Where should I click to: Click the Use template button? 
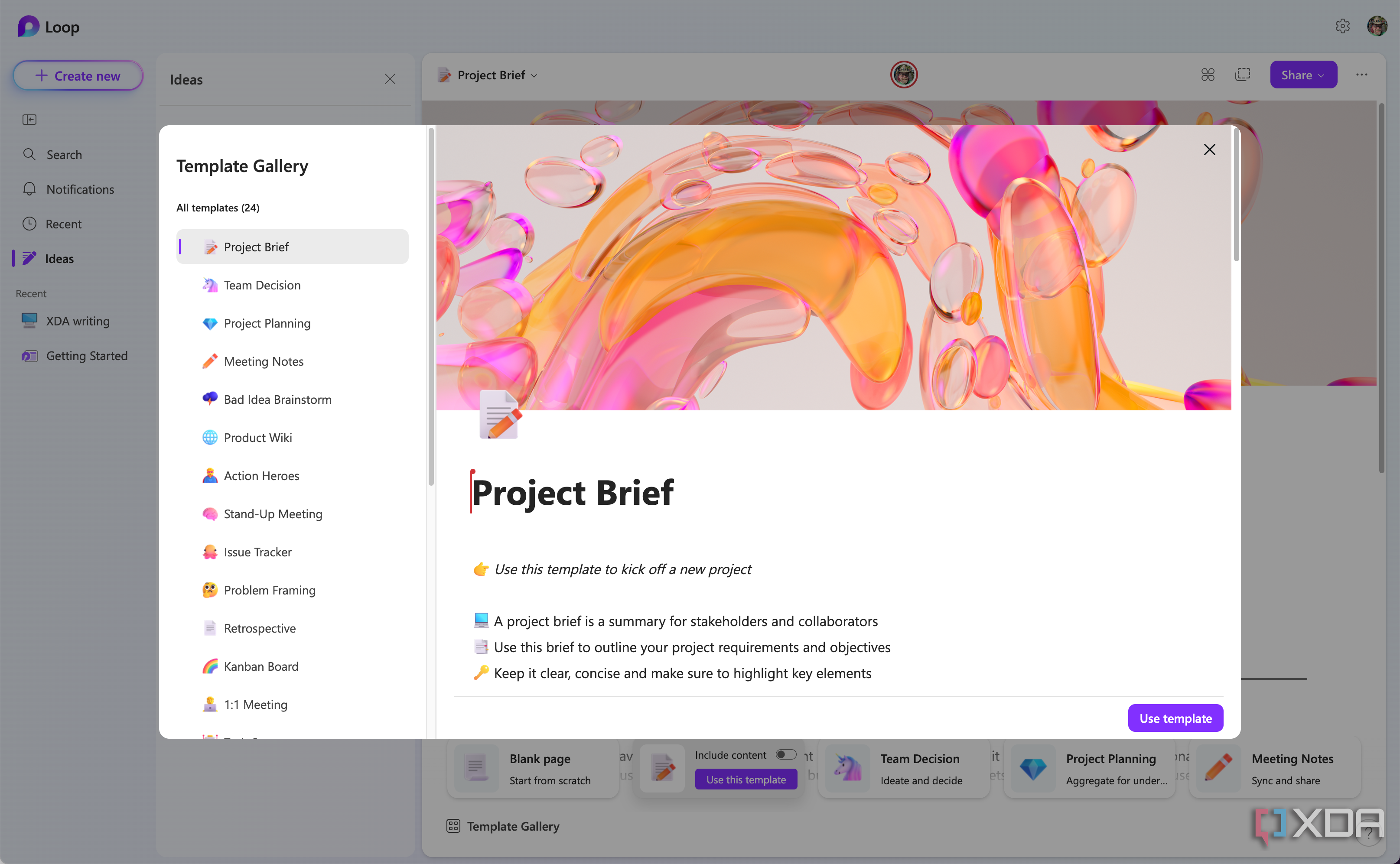[1175, 718]
